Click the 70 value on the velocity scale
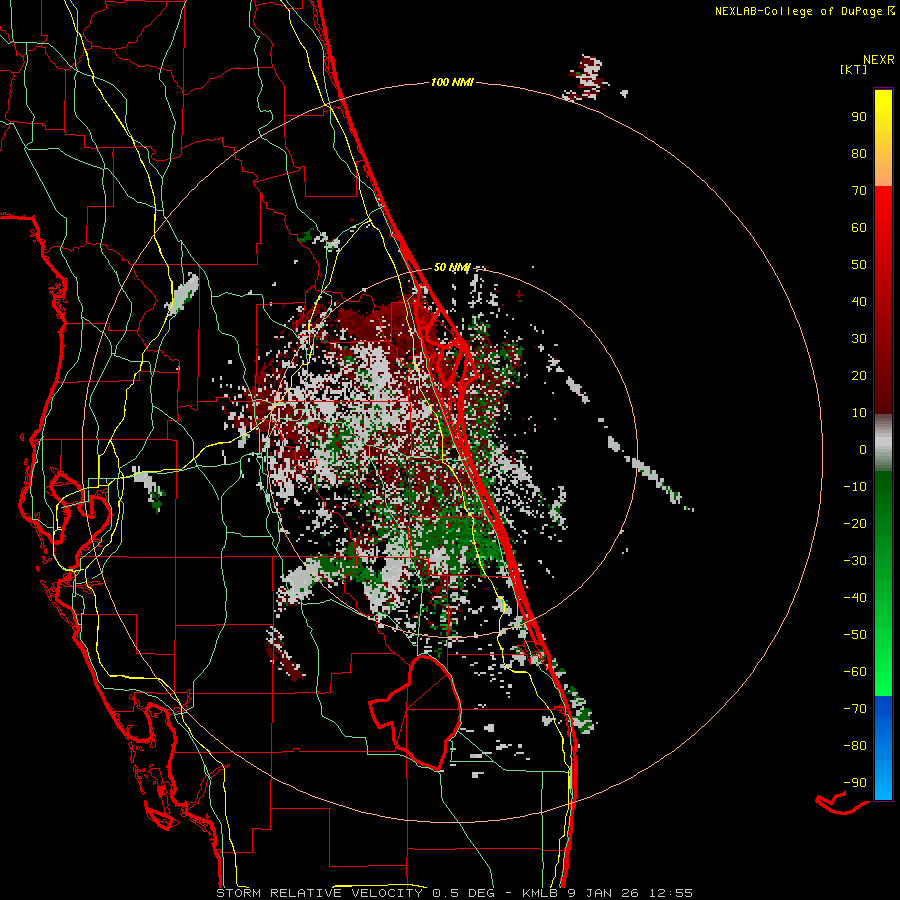Screen dimensions: 900x900 859,191
